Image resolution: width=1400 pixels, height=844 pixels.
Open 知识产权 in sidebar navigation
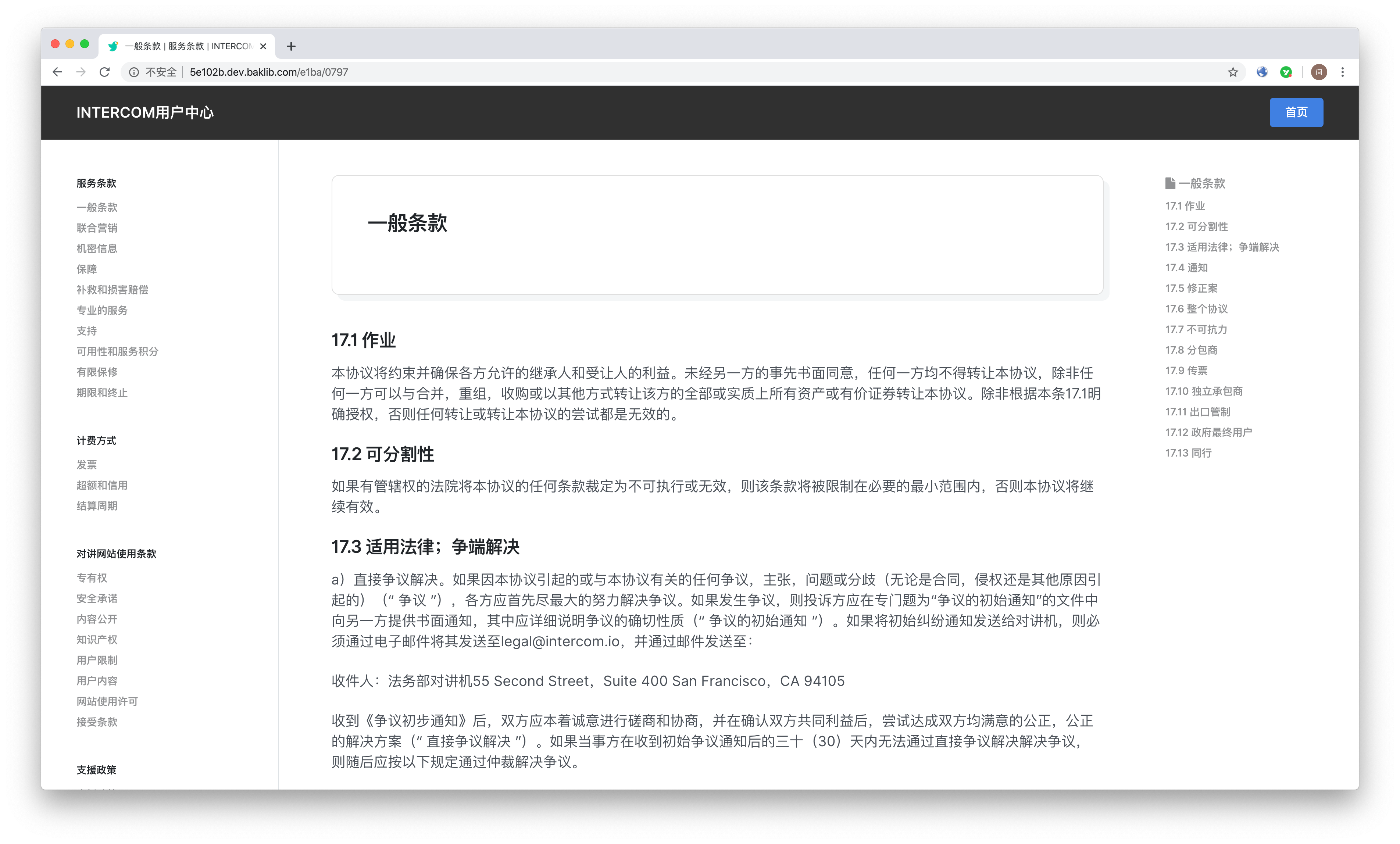pos(97,640)
